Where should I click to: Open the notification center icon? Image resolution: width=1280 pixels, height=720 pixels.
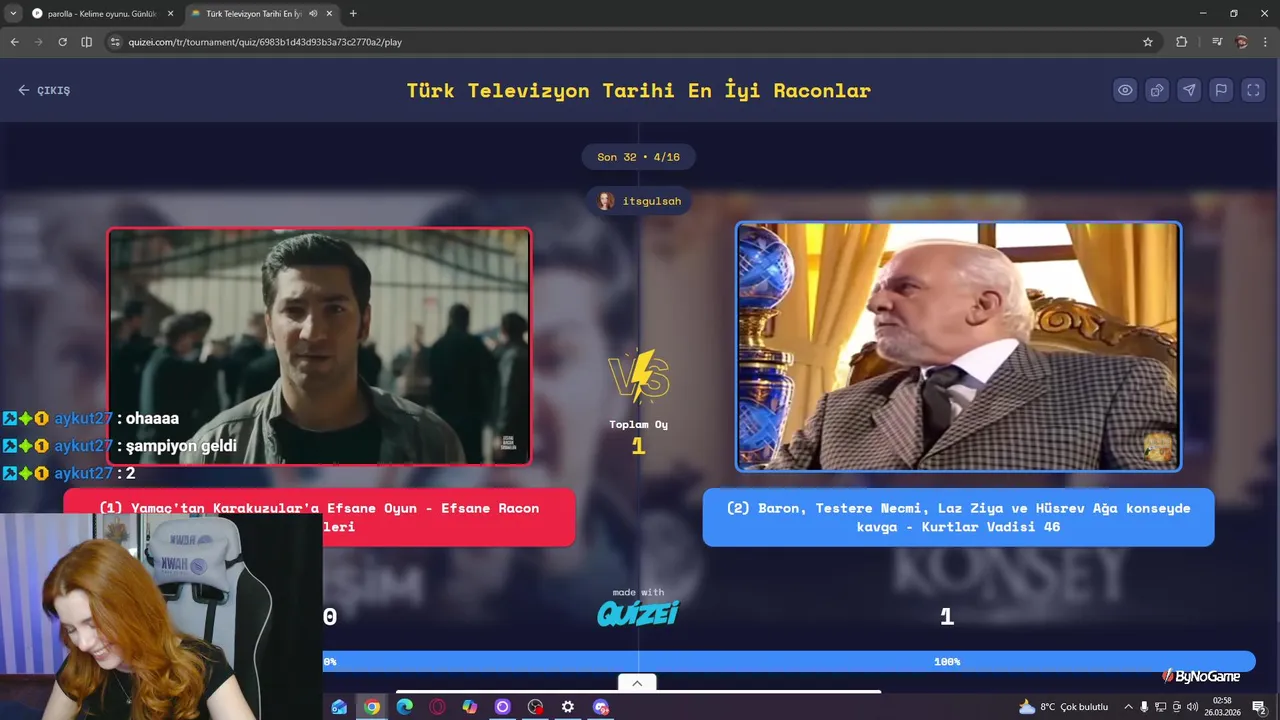1260,707
